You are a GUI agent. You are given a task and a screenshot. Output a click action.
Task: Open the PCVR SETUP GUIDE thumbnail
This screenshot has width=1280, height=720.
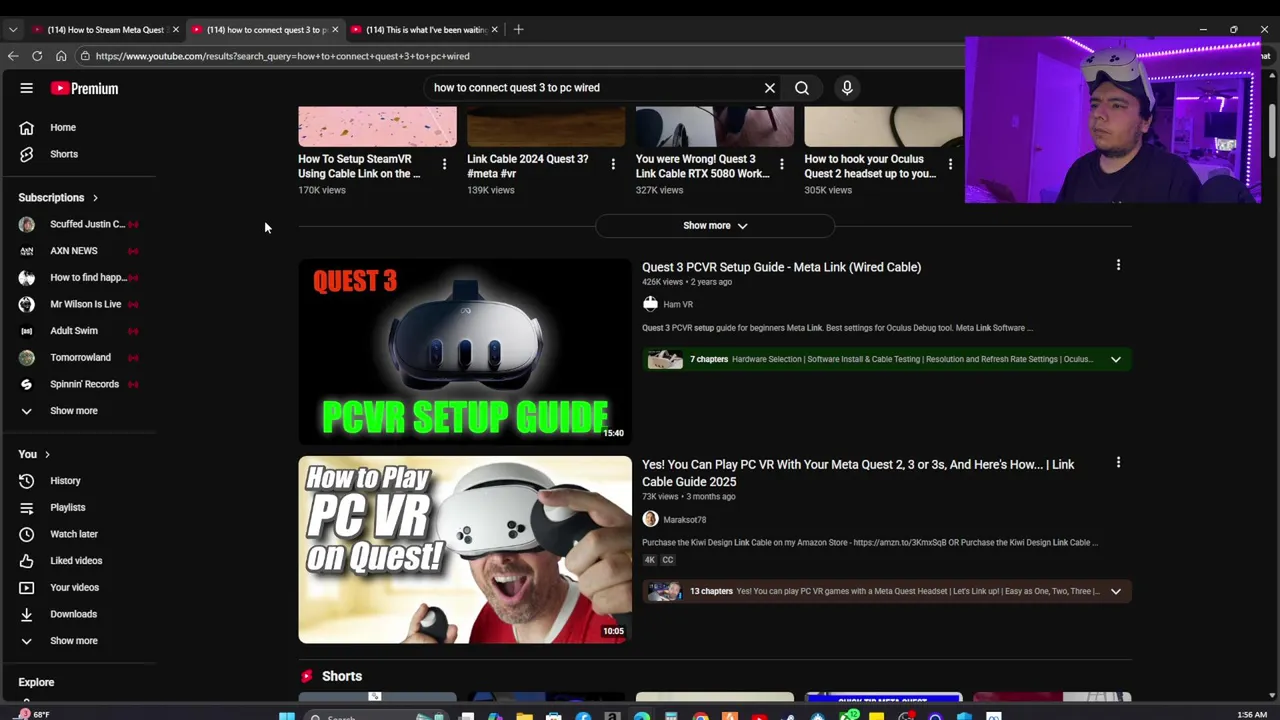click(465, 351)
